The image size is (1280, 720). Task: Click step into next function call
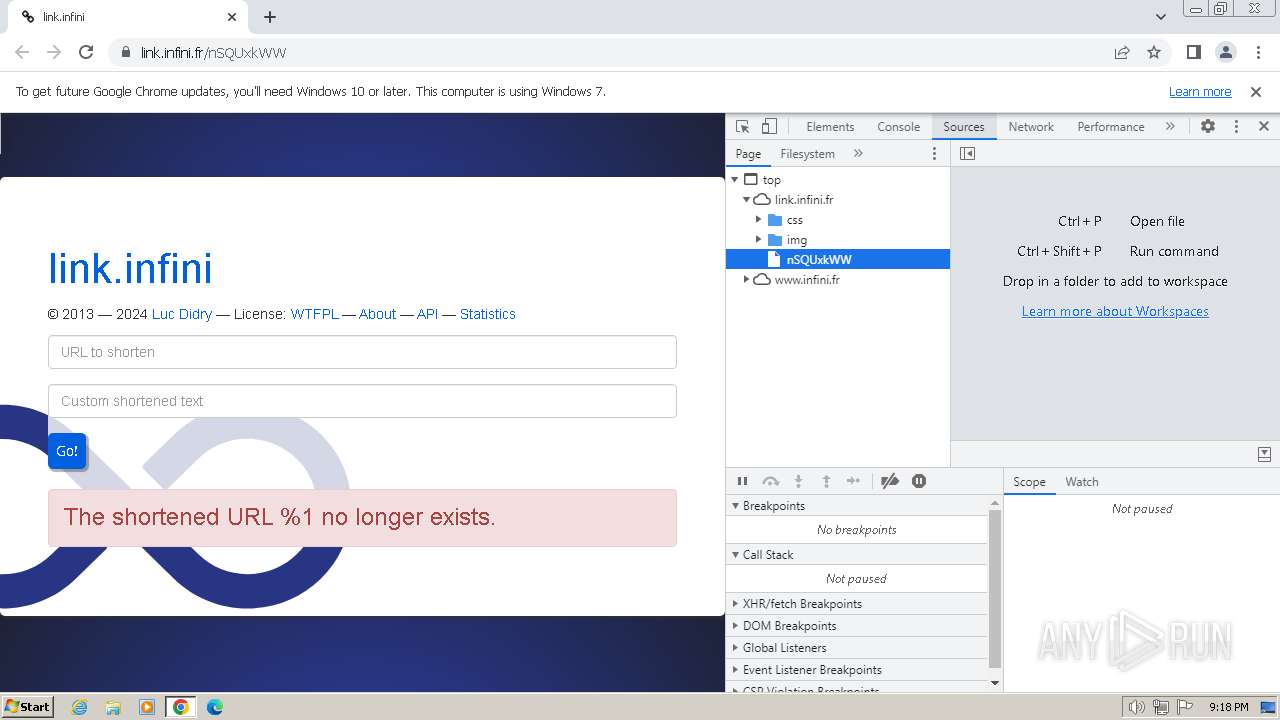point(798,481)
